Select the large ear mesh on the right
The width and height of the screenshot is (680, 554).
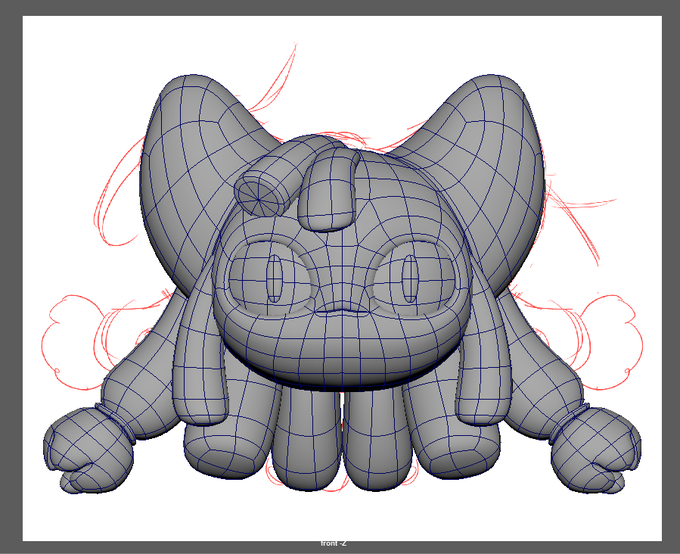click(490, 174)
